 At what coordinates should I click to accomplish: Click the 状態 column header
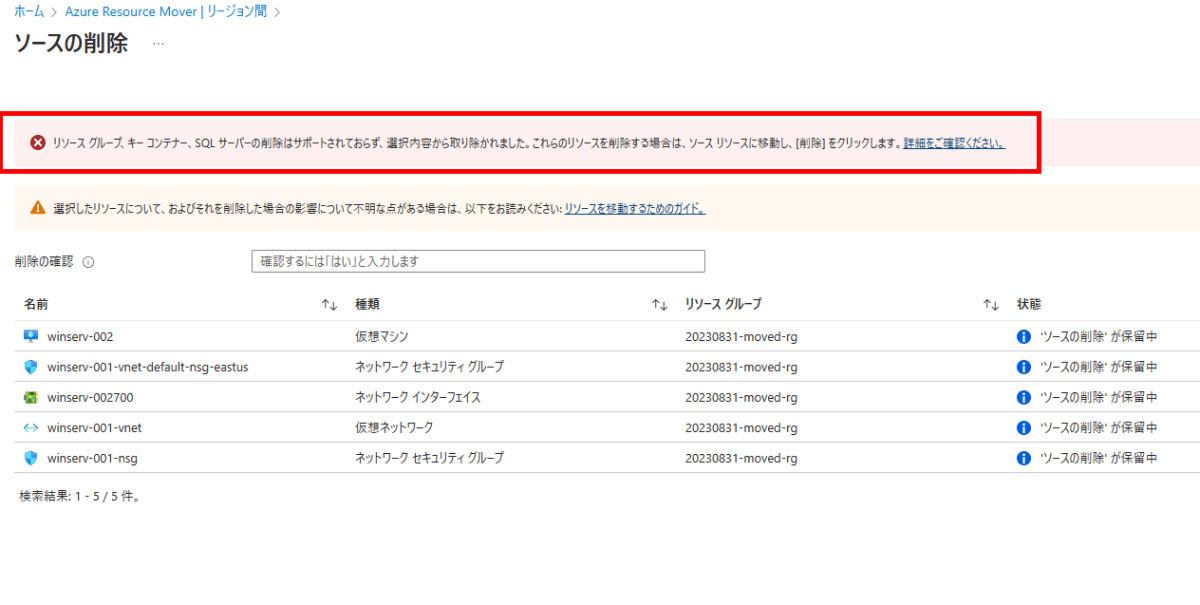pos(1029,304)
